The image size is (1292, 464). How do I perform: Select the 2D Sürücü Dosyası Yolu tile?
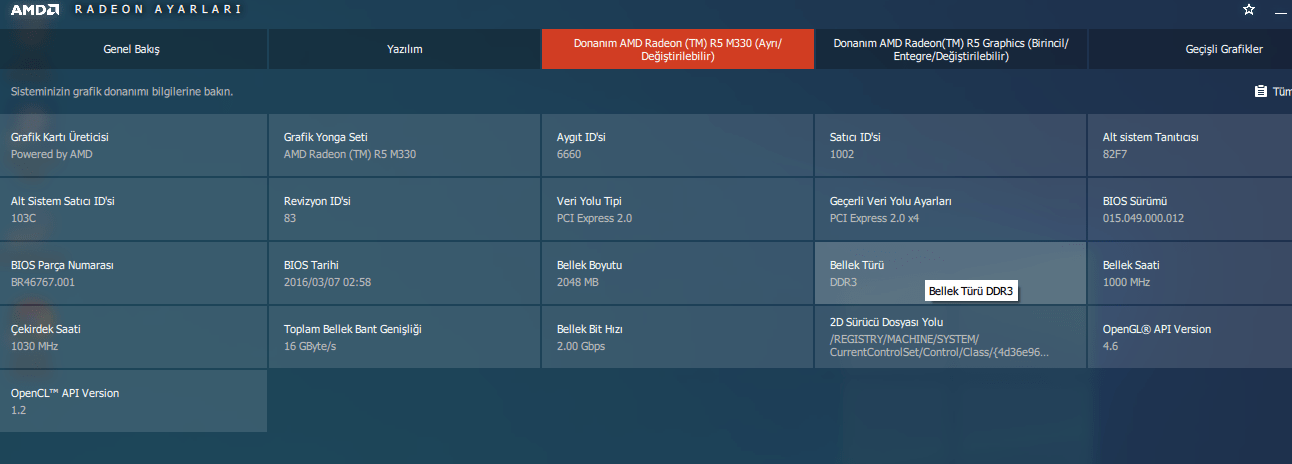point(950,337)
